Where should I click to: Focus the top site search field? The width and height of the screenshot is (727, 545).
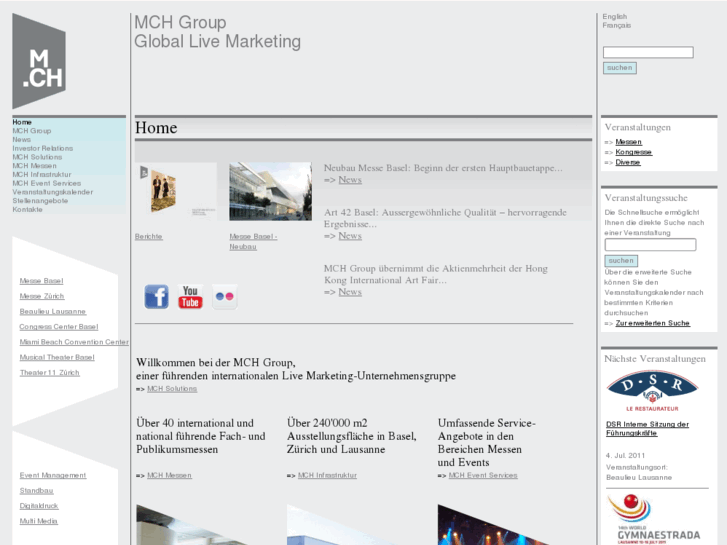648,52
